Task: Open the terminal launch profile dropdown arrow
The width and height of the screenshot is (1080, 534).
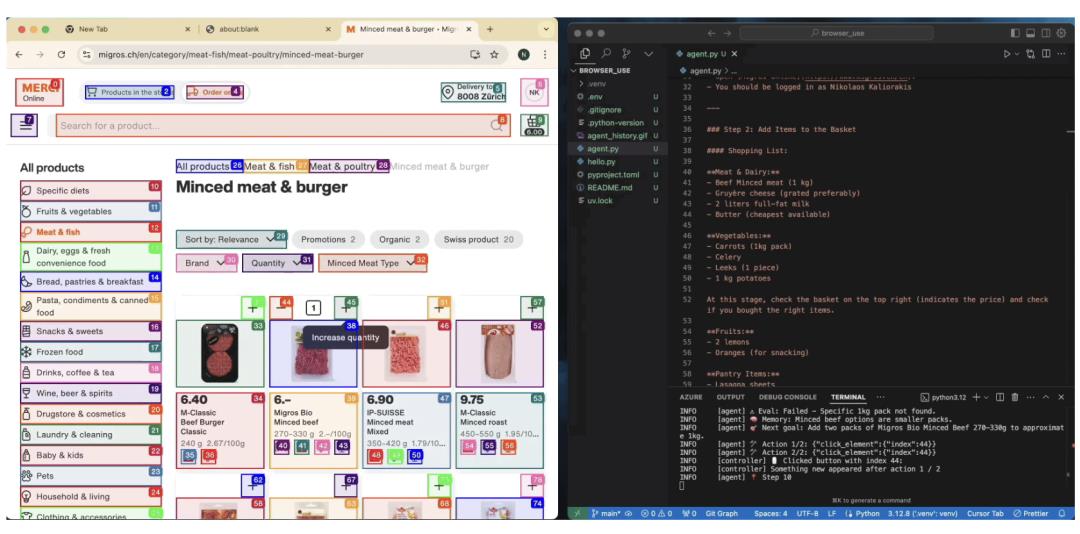Action: (x=986, y=398)
